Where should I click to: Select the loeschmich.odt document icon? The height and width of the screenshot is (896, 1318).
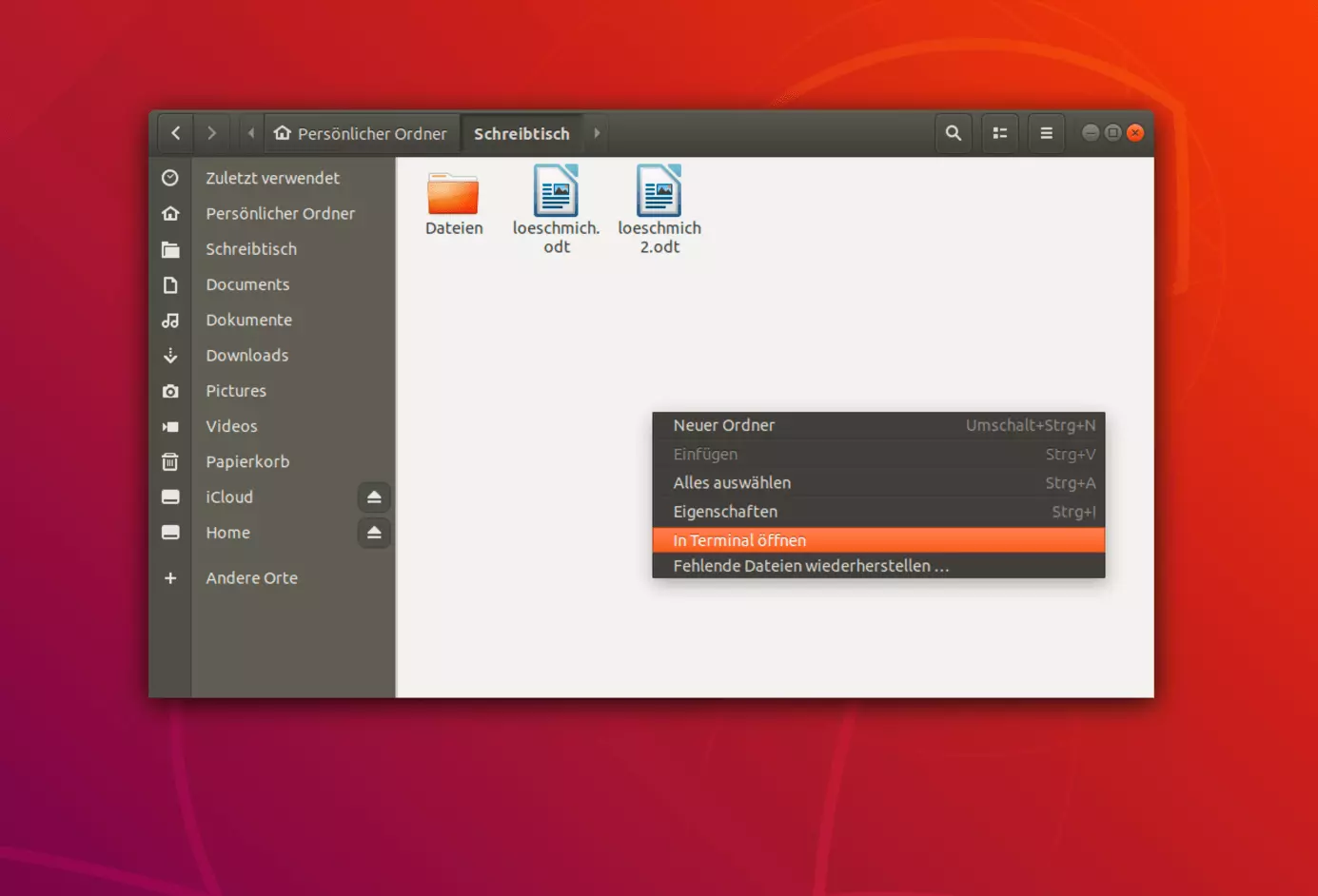click(x=556, y=190)
